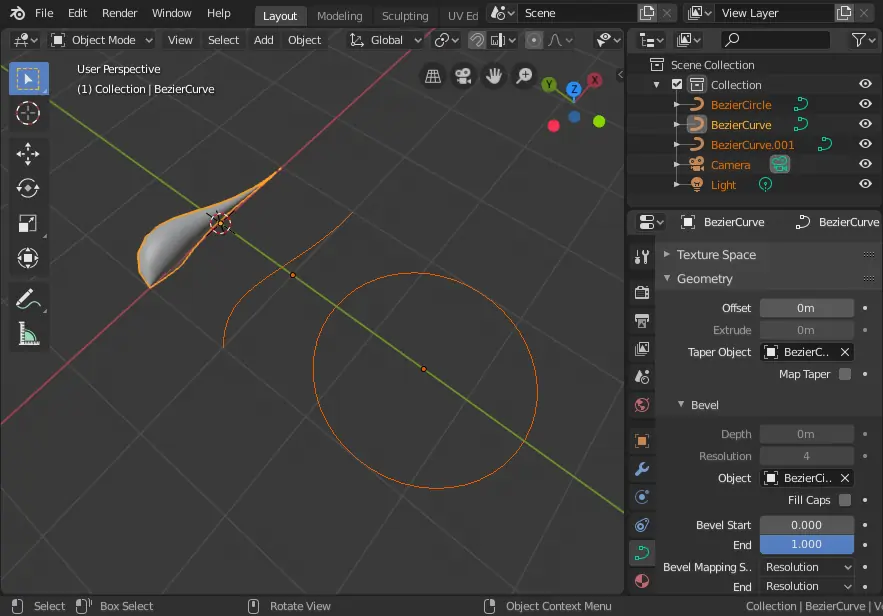Select the Cursor tool in toolbar
The image size is (883, 616).
[x=28, y=113]
